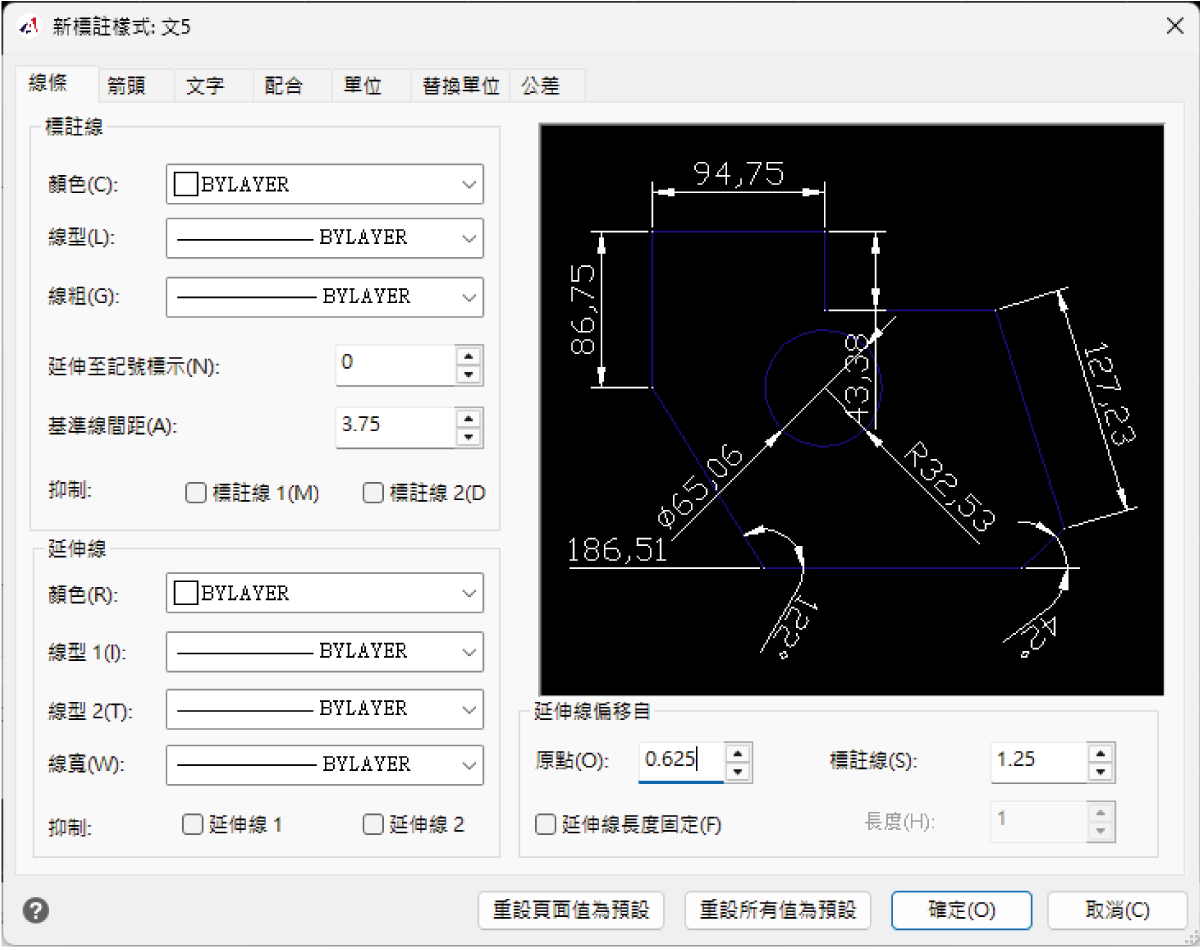This screenshot has height=950, width=1200.
Task: Close the dimension style dialog
Action: (1175, 27)
